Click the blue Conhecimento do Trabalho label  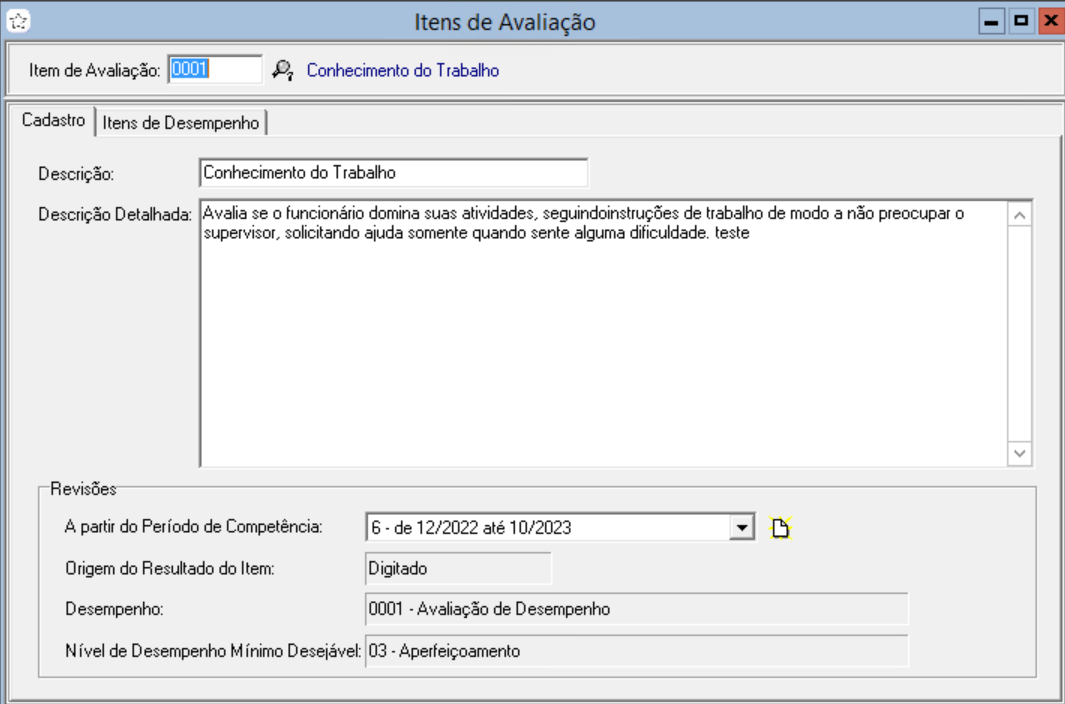click(402, 70)
